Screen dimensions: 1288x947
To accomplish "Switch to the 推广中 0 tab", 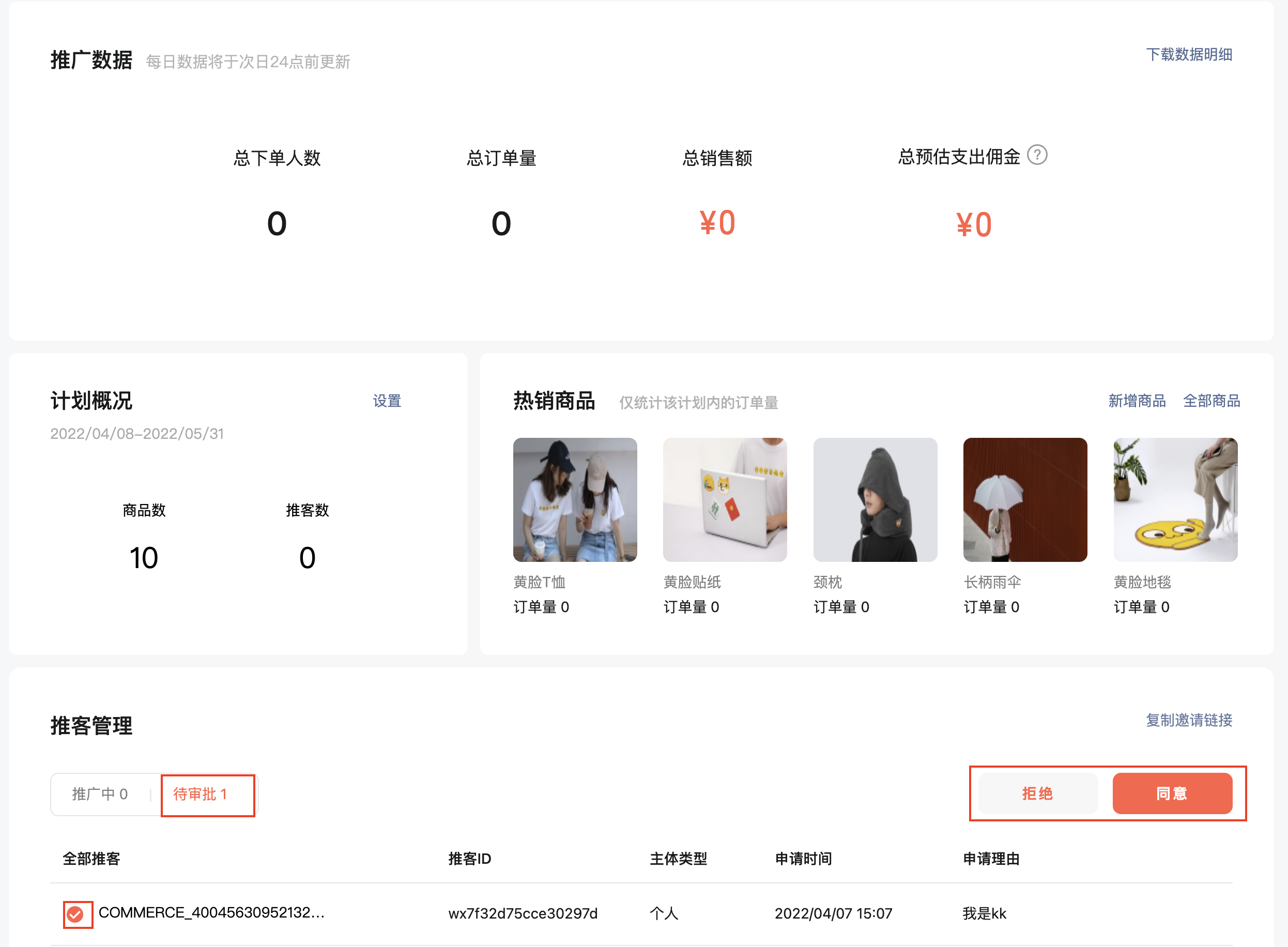I will pos(100,794).
